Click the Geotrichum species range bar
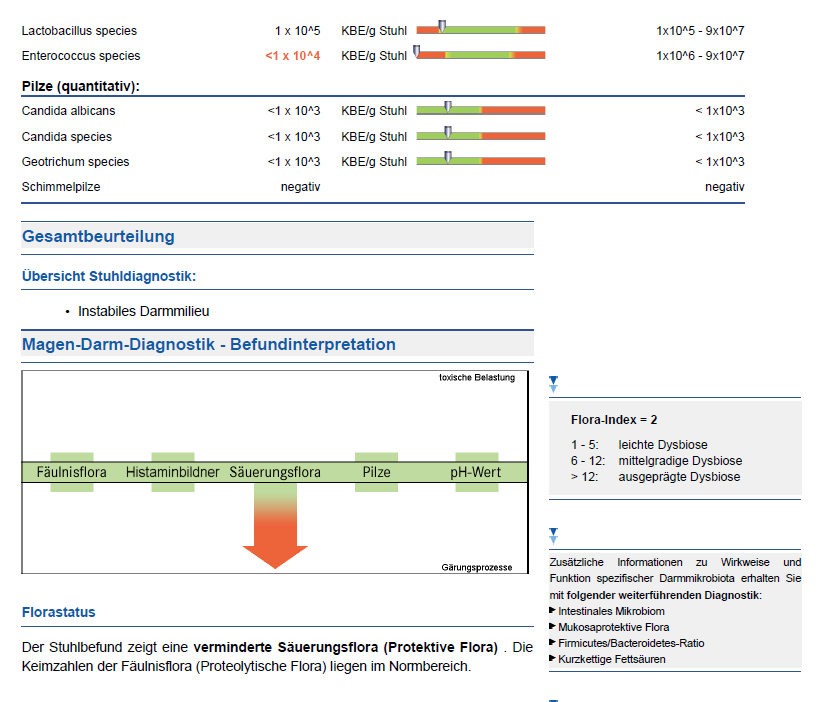The height and width of the screenshot is (702, 819). click(x=481, y=160)
